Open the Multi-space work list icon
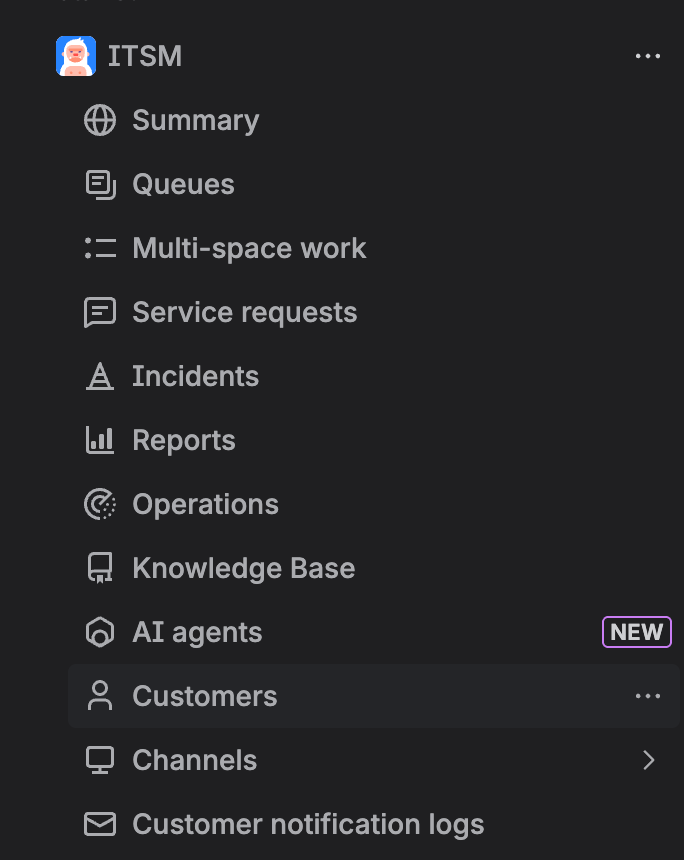The width and height of the screenshot is (684, 860). tap(100, 248)
